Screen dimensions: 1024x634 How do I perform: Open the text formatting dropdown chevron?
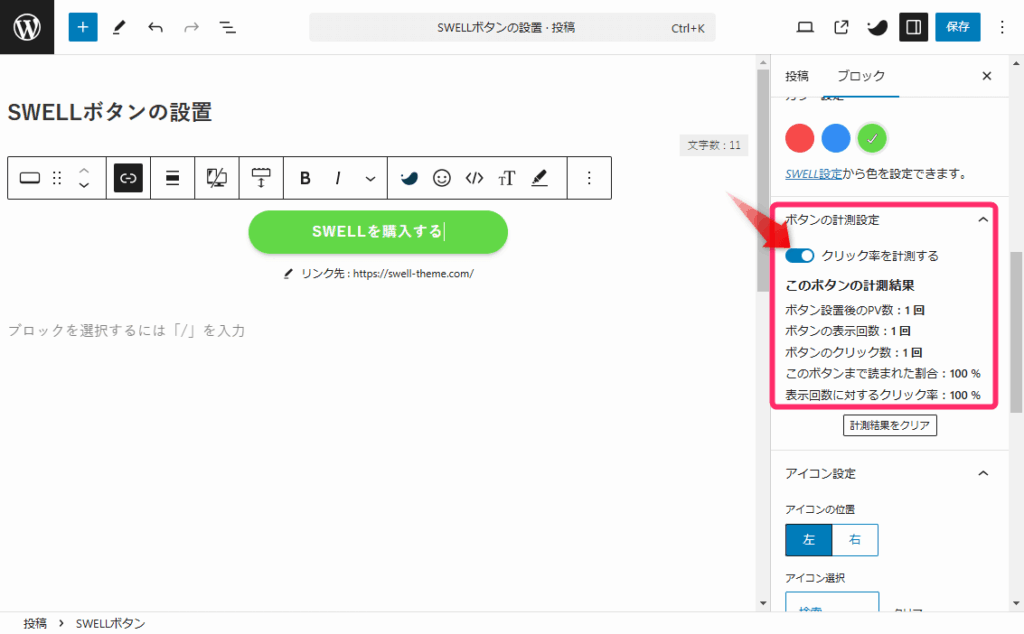point(370,177)
